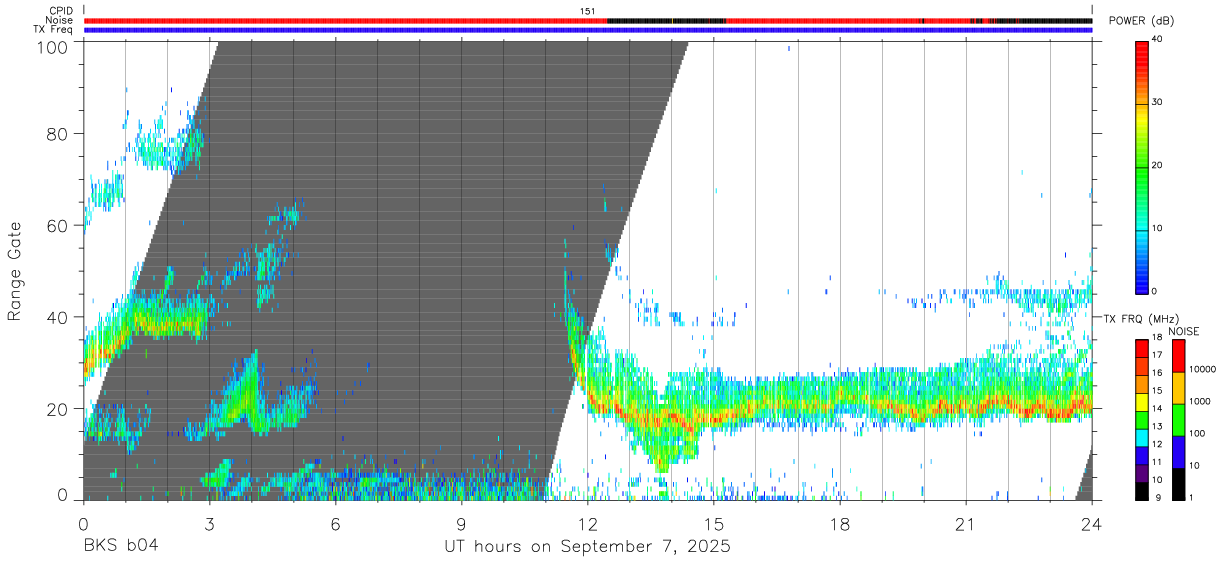The image size is (1228, 567).
Task: Click the red and black noise strip
Action: tap(588, 20)
